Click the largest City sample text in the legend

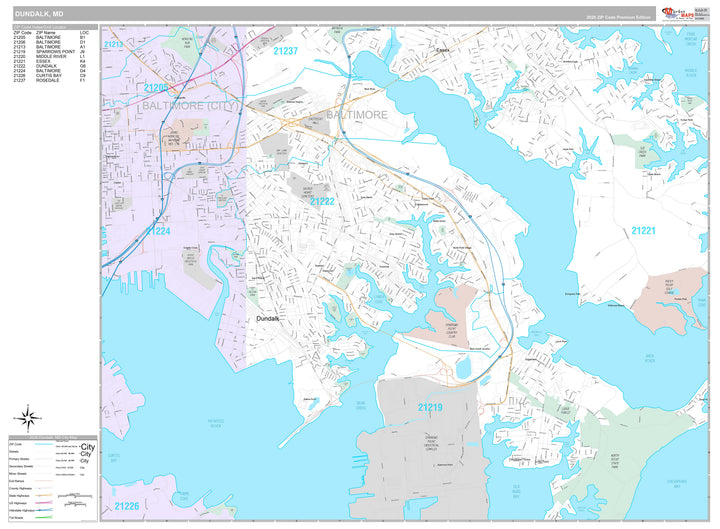click(x=88, y=447)
